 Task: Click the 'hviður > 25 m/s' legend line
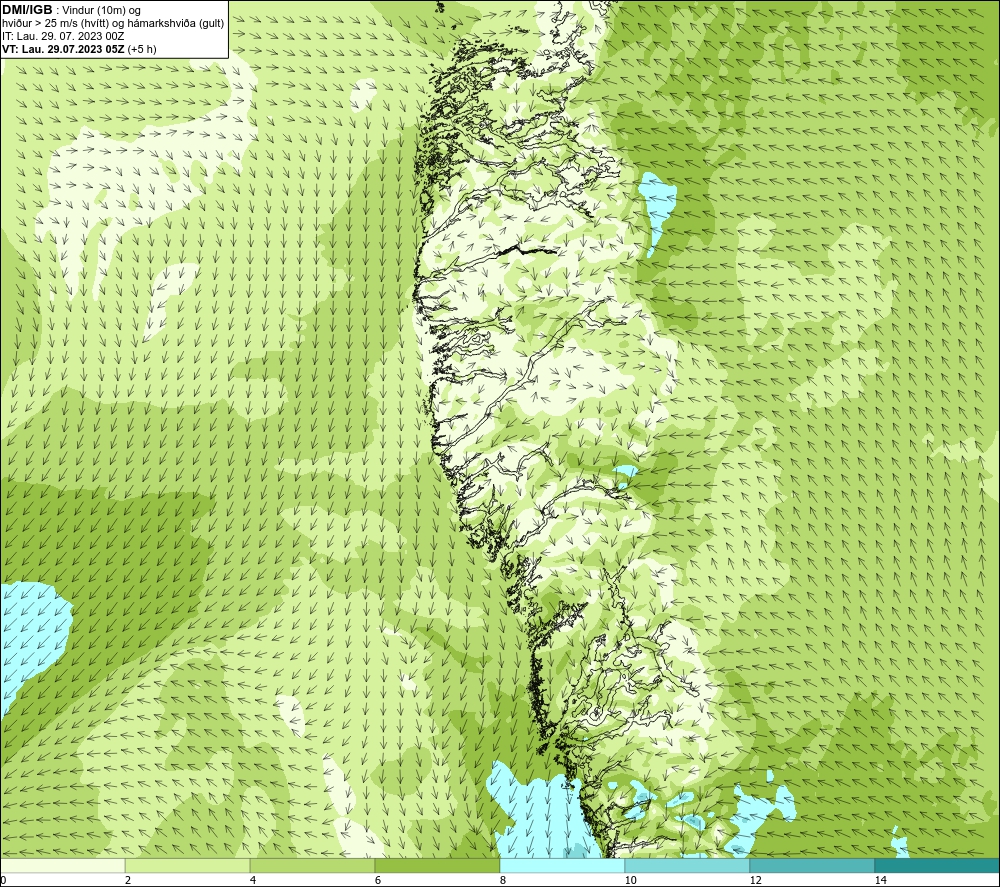click(x=113, y=24)
